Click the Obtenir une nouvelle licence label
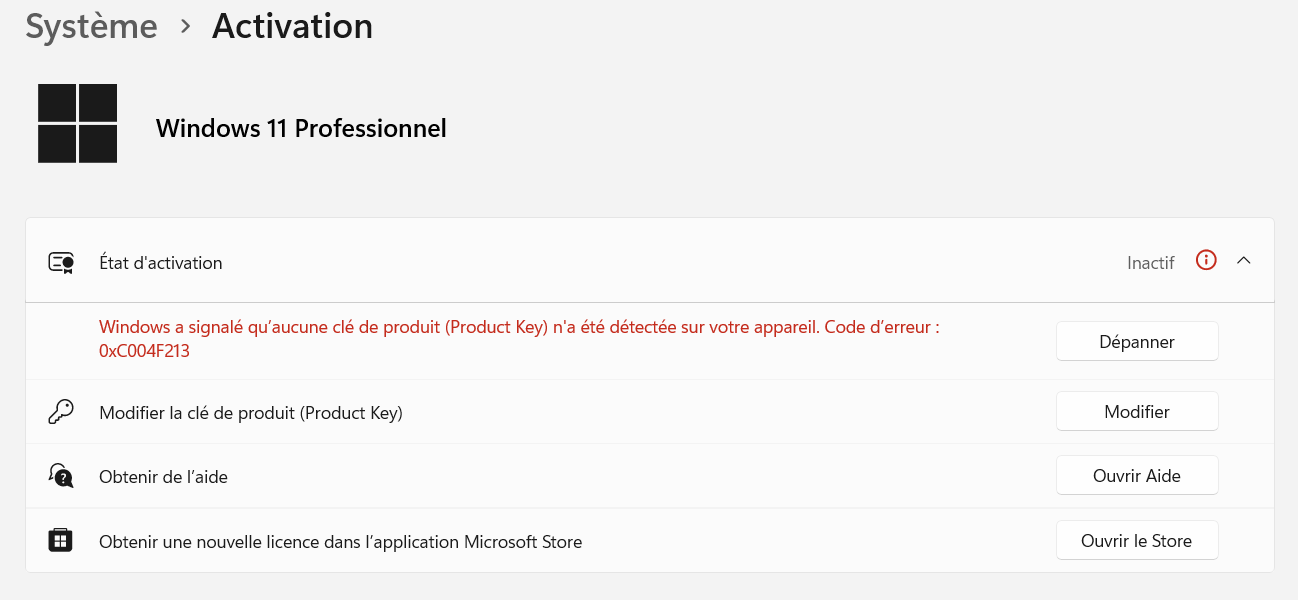This screenshot has height=600, width=1298. click(340, 542)
